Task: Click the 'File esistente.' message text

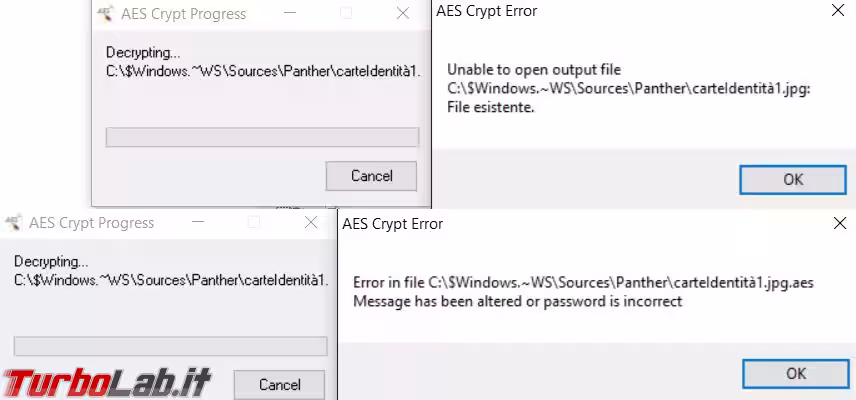Action: (490, 108)
